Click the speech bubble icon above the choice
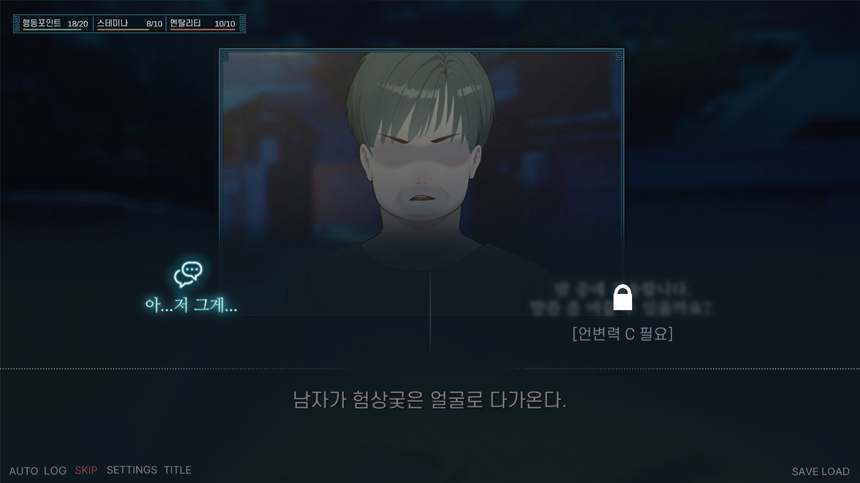 point(188,275)
